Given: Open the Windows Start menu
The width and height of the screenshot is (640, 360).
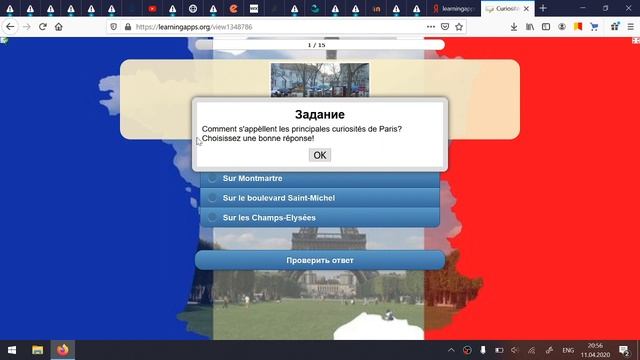Looking at the screenshot, I should pyautogui.click(x=12, y=350).
